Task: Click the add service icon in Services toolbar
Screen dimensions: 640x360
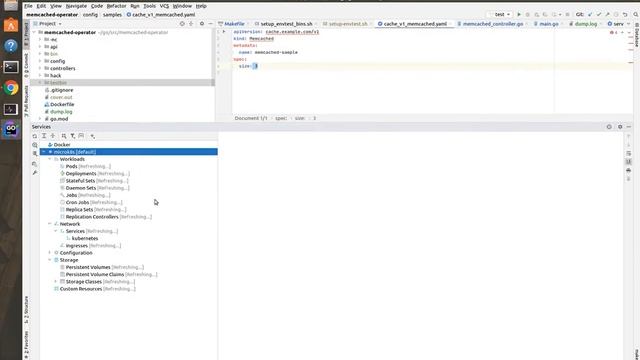Action: coord(93,136)
